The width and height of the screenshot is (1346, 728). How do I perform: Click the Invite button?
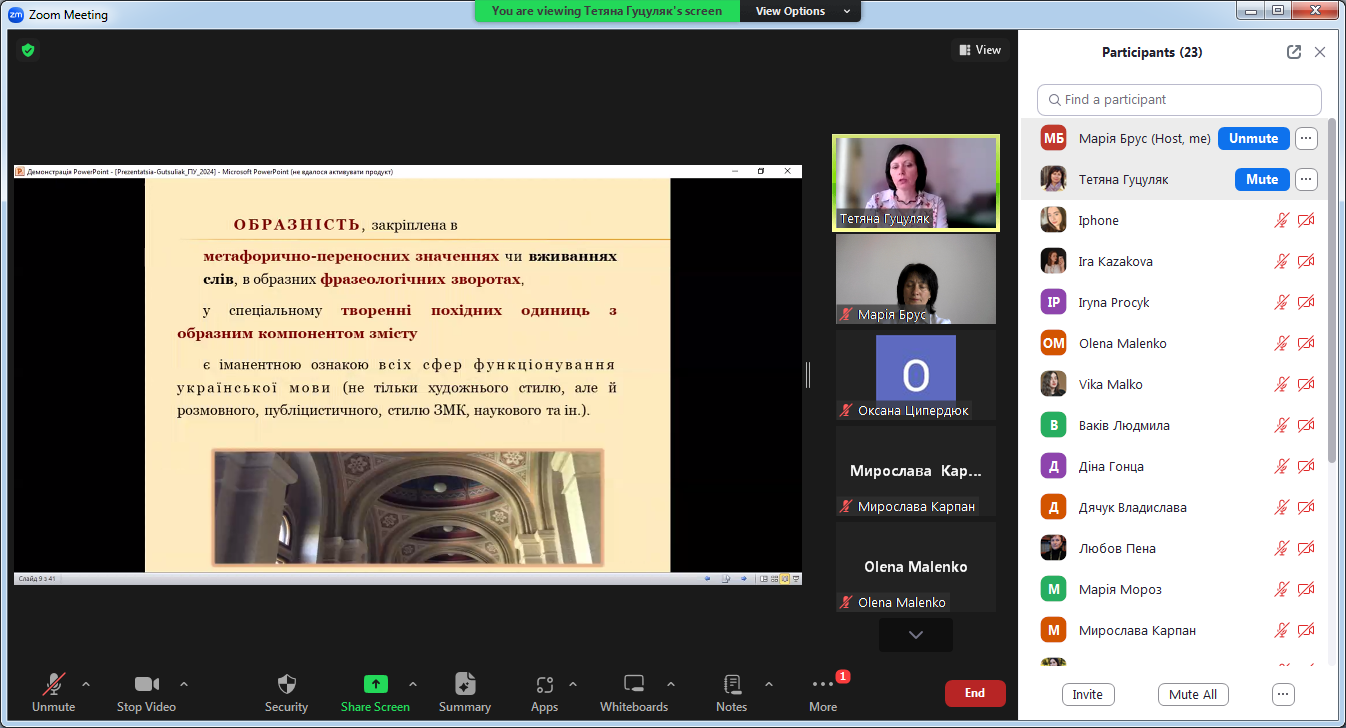pos(1087,695)
